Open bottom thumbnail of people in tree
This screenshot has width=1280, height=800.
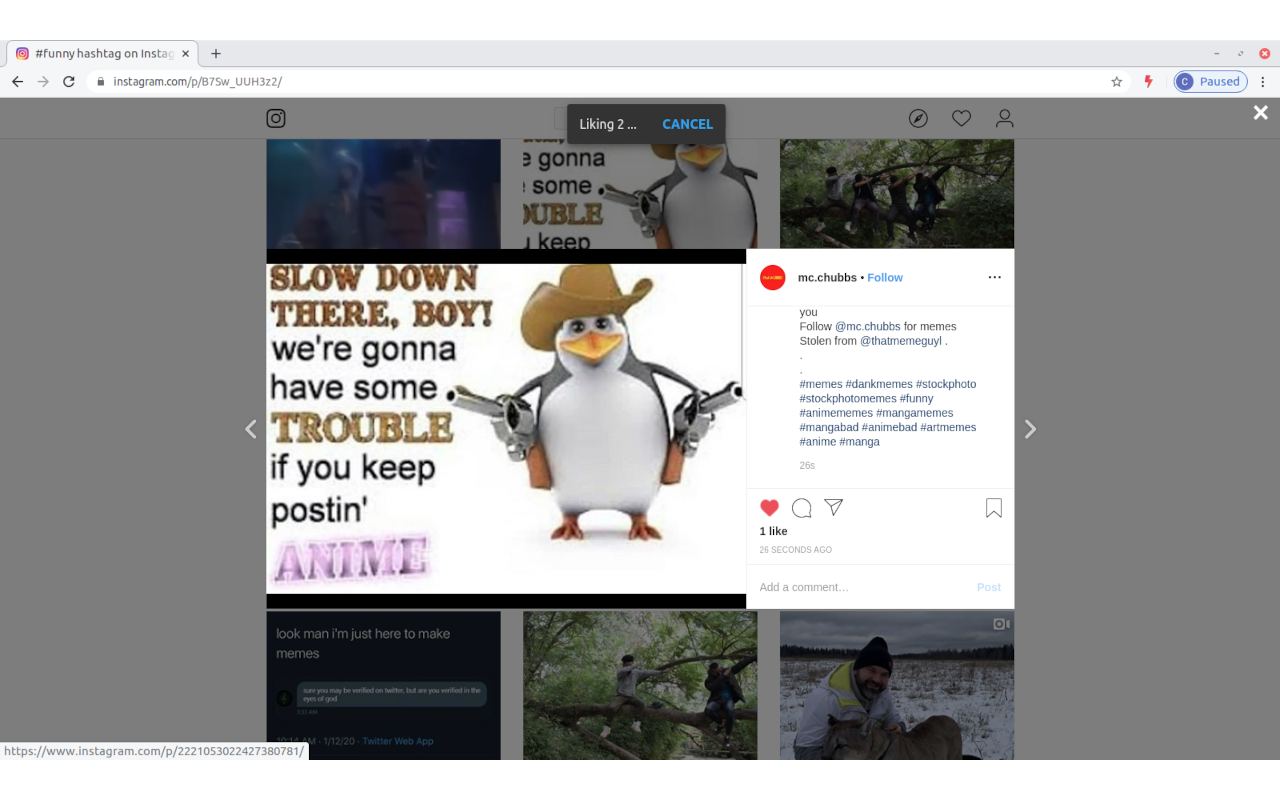(x=640, y=685)
